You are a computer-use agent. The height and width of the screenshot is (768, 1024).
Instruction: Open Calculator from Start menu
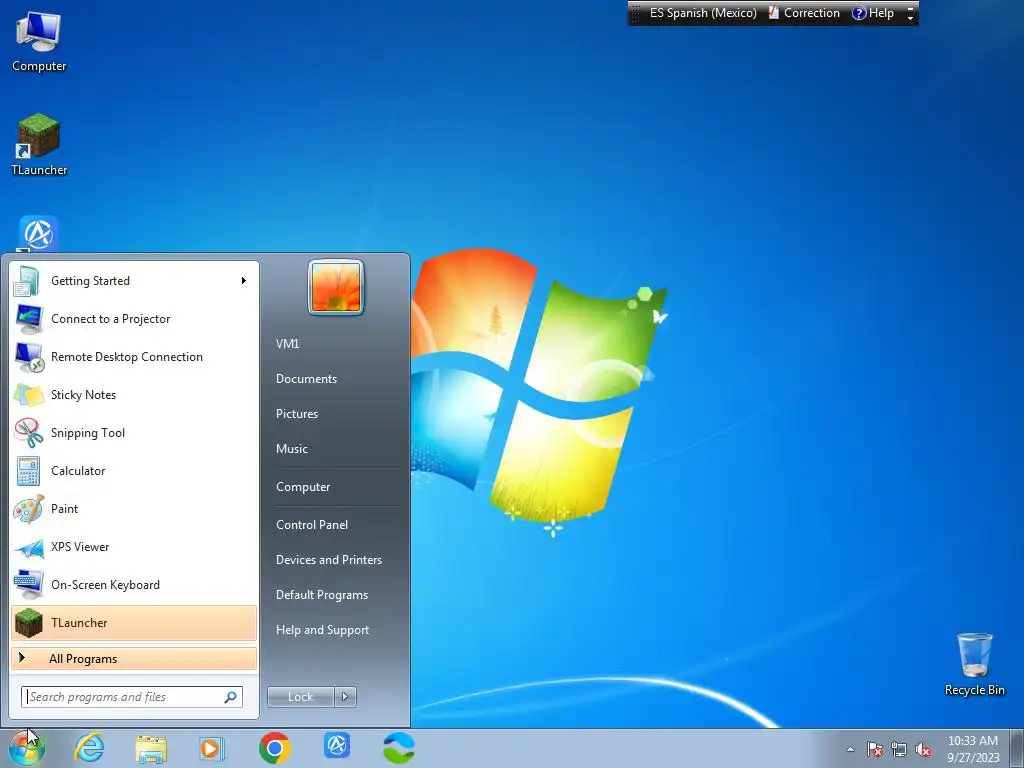pyautogui.click(x=134, y=471)
